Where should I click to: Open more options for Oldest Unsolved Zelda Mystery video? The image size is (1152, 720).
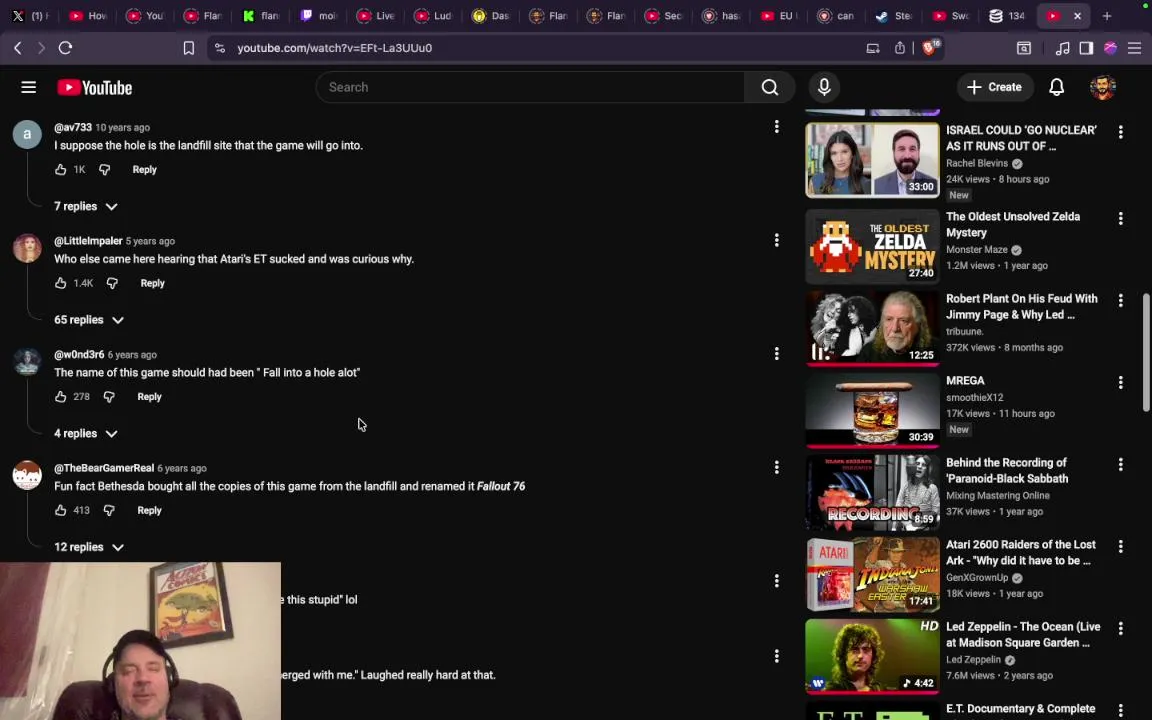coord(1120,218)
